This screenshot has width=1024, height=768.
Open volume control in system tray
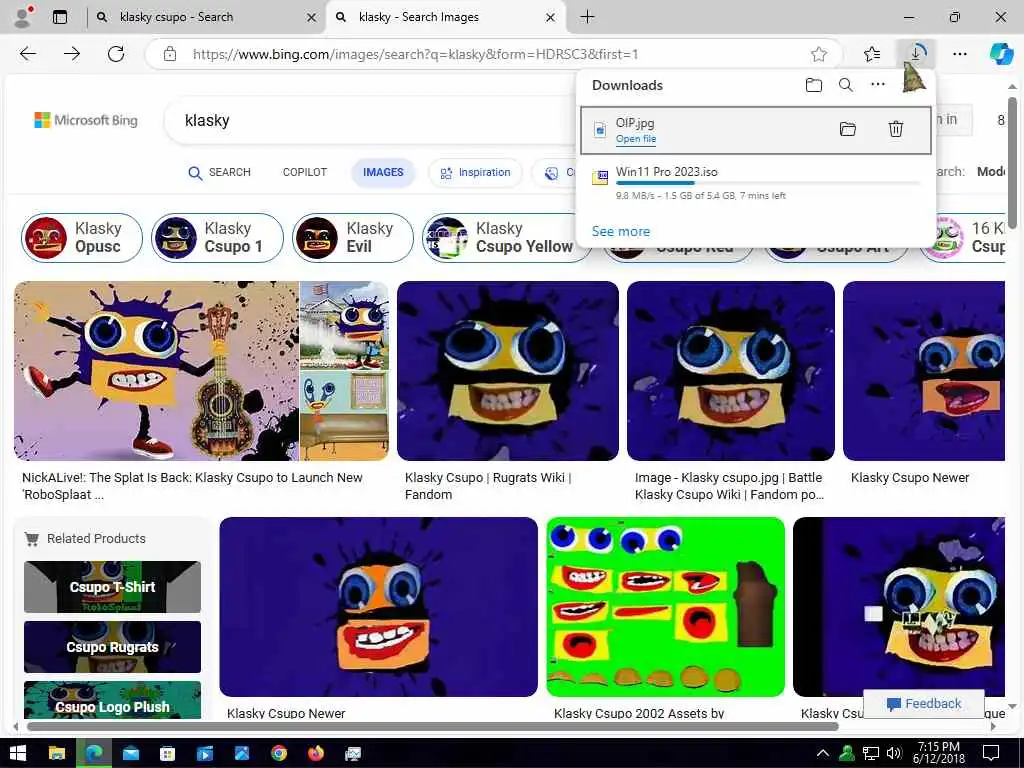[x=894, y=754]
